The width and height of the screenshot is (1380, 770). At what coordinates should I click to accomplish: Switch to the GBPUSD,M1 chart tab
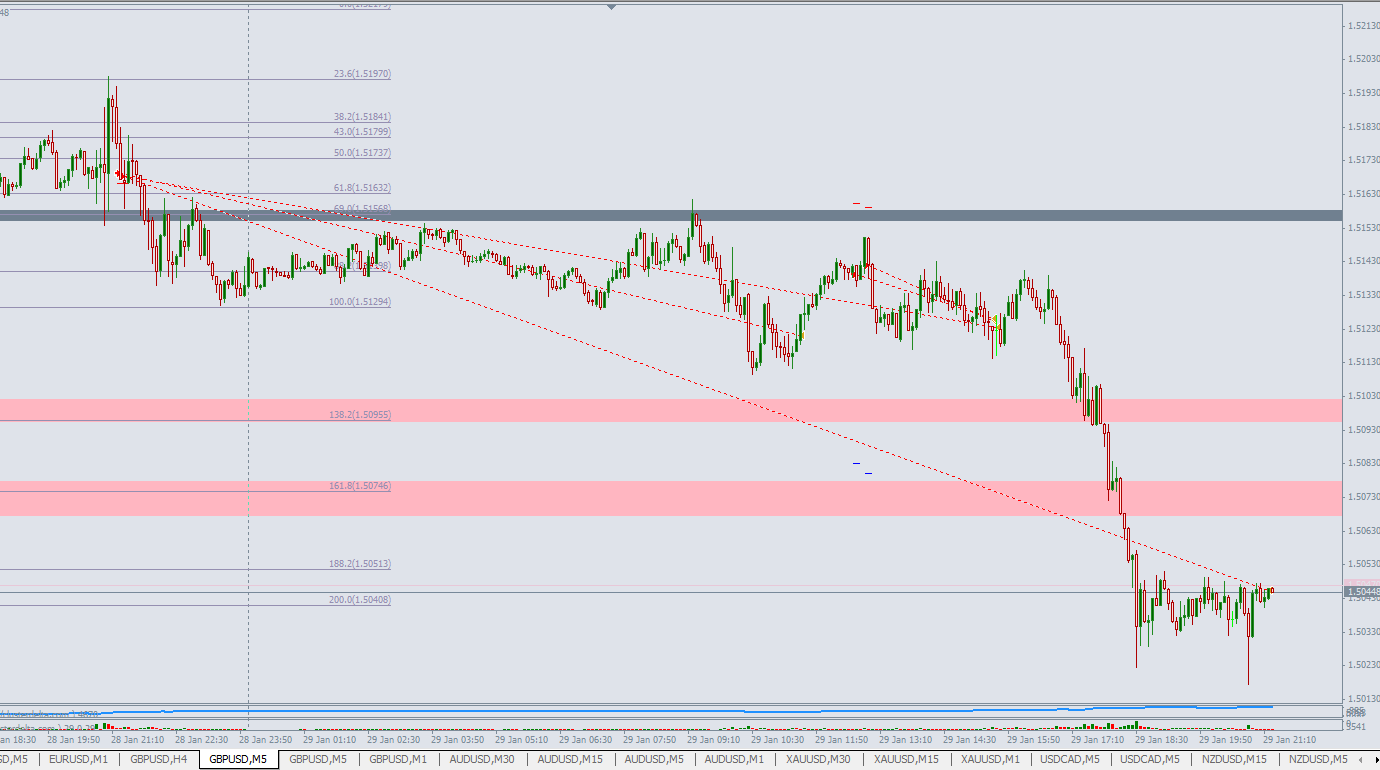[x=398, y=760]
